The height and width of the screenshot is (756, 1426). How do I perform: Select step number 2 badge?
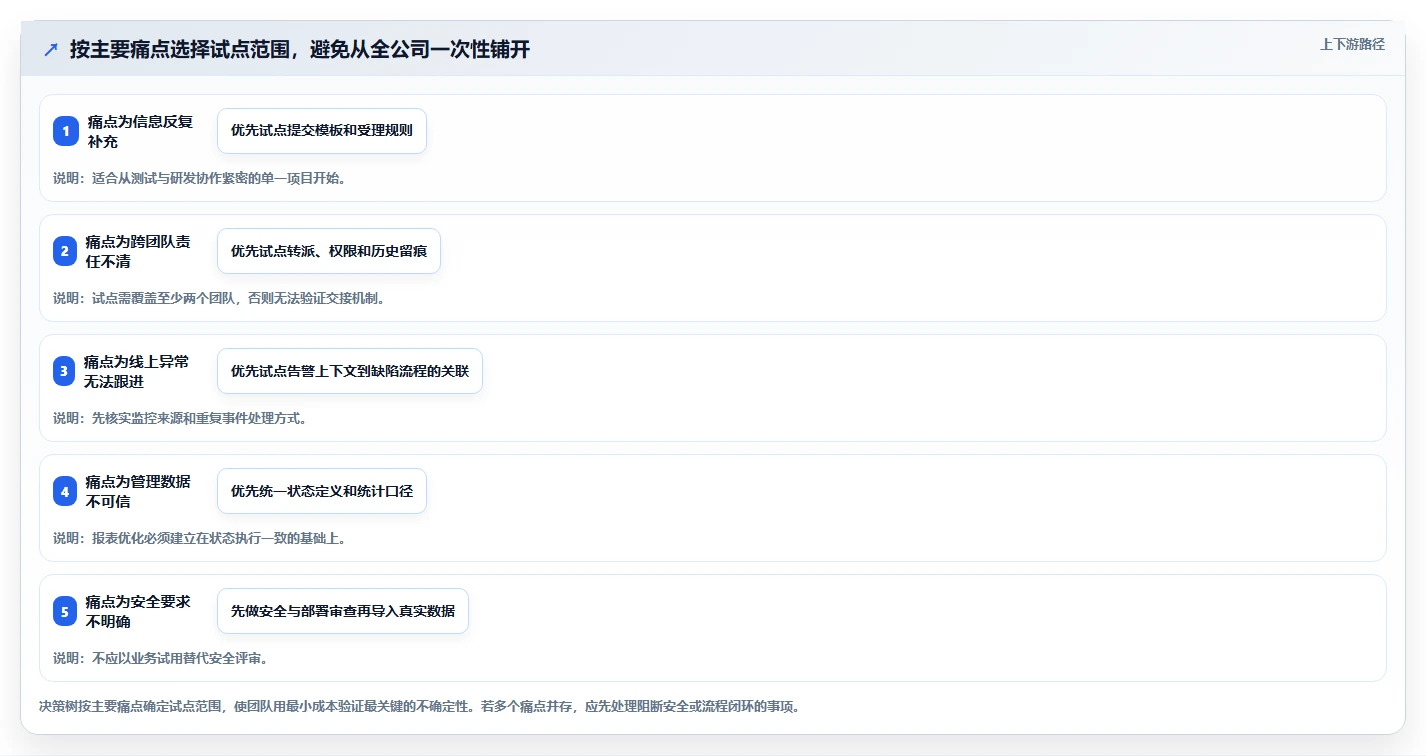65,251
